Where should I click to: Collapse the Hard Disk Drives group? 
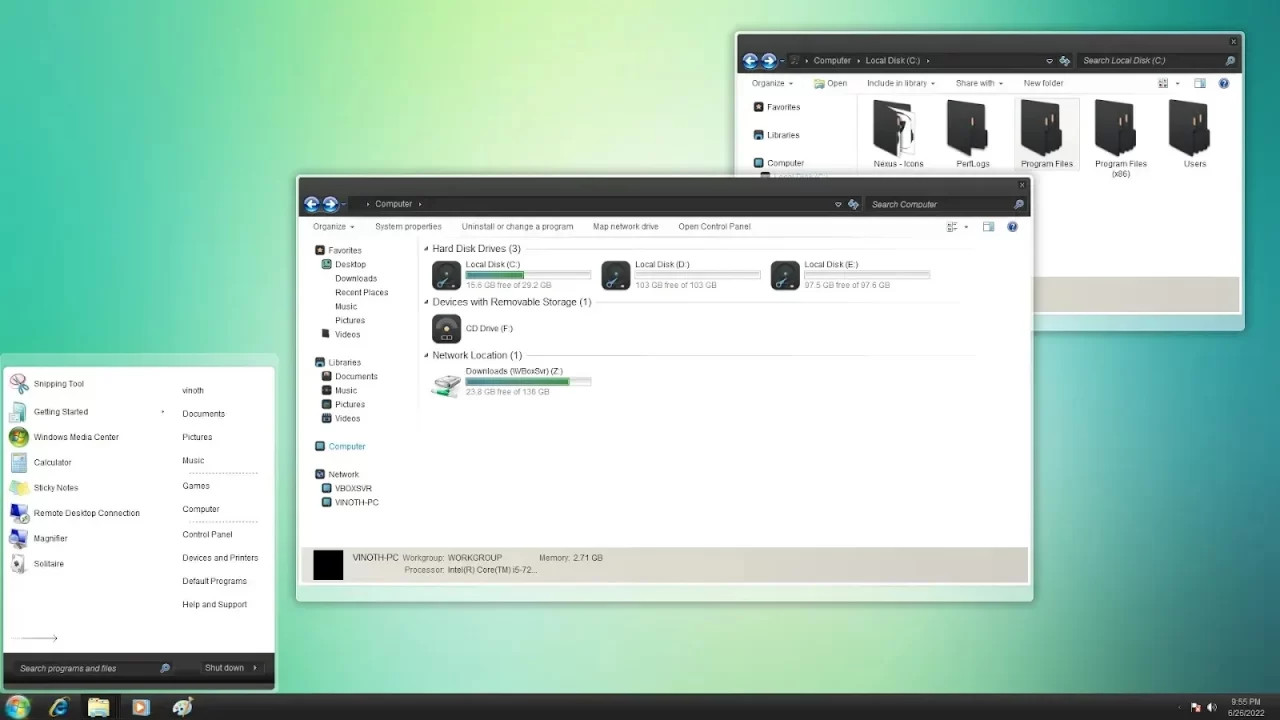[x=426, y=249]
